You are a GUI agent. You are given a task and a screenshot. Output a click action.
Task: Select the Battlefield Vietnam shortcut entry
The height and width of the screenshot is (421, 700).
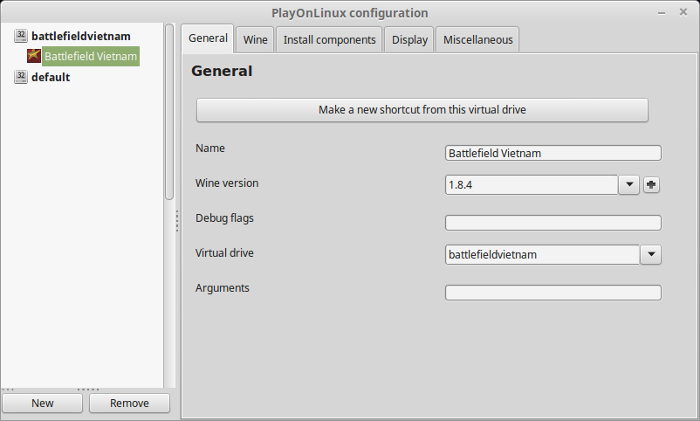(91, 56)
